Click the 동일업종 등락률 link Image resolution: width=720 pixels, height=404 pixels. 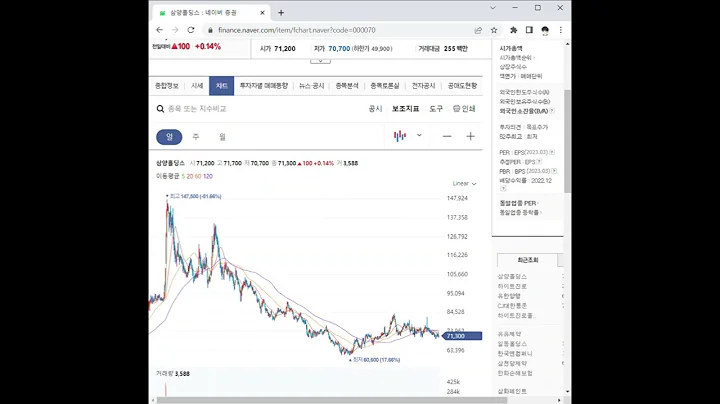[520, 213]
